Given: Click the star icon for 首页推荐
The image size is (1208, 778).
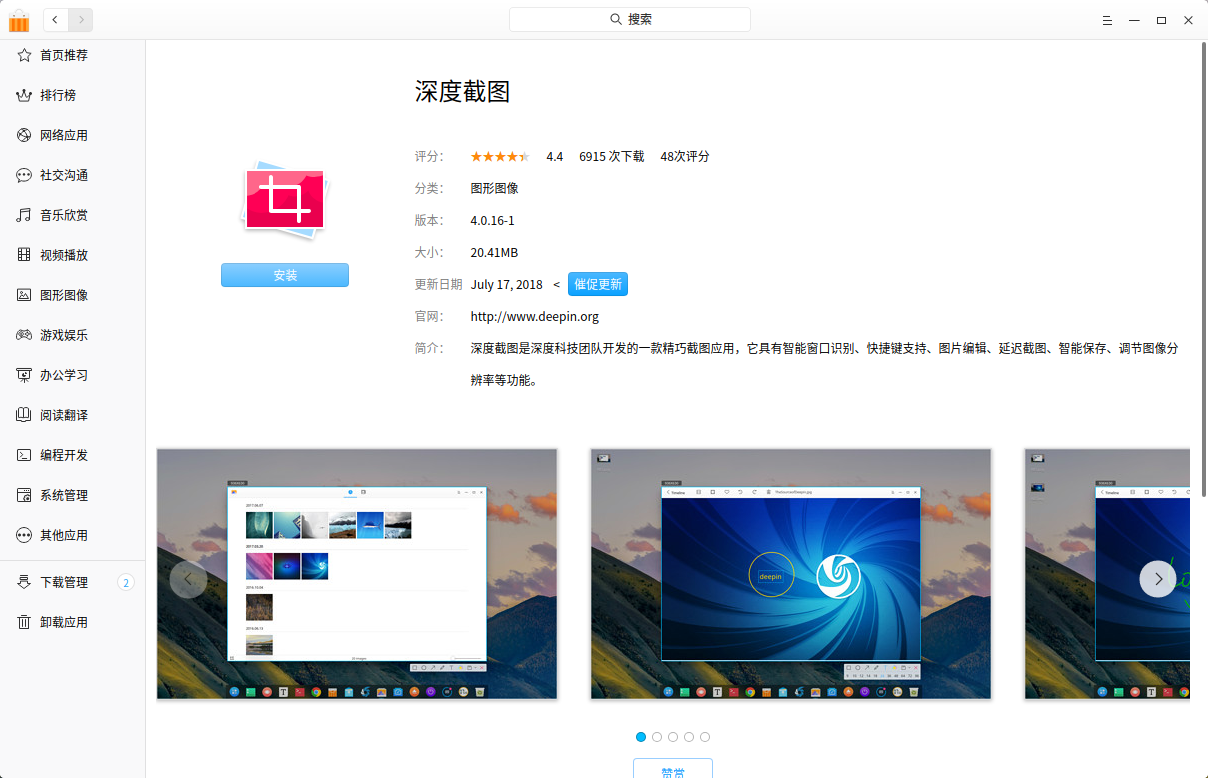Looking at the screenshot, I should tap(24, 55).
